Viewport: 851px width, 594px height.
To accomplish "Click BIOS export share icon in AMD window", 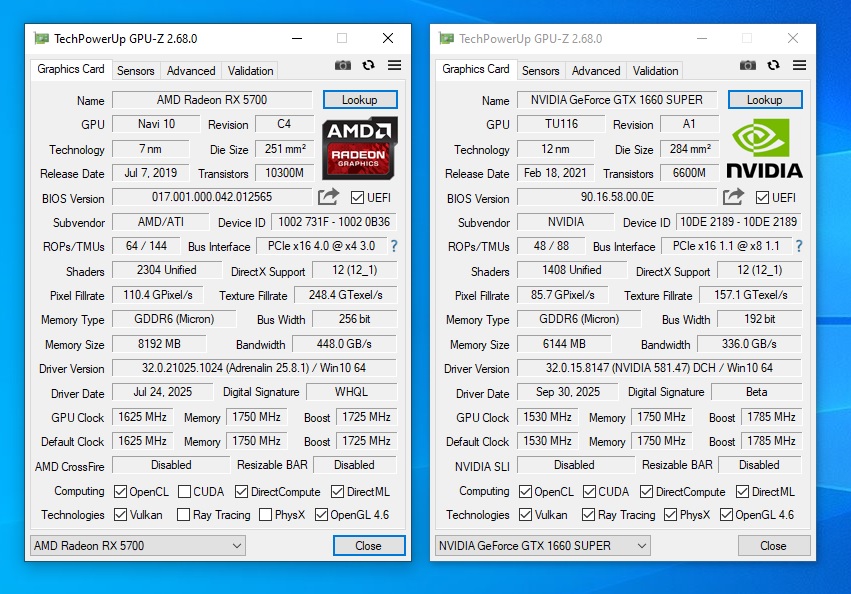I will click(x=328, y=197).
